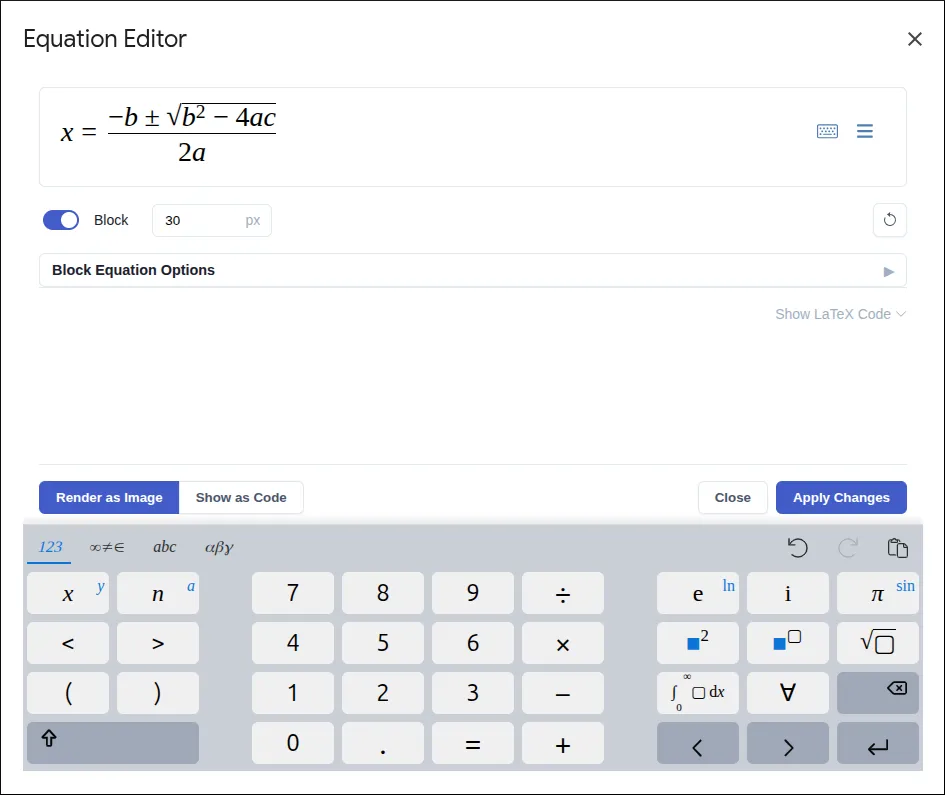Viewport: 945px width, 795px height.
Task: Switch to the ∞≠∈ symbols tab
Action: click(x=107, y=547)
